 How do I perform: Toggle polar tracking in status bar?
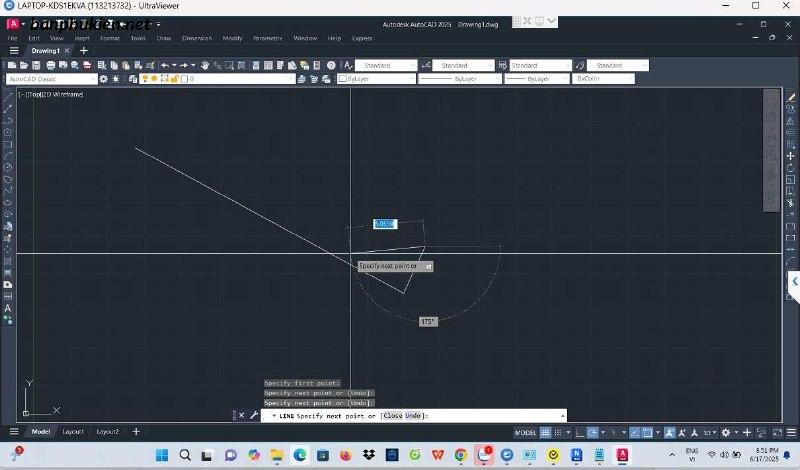tap(592, 432)
